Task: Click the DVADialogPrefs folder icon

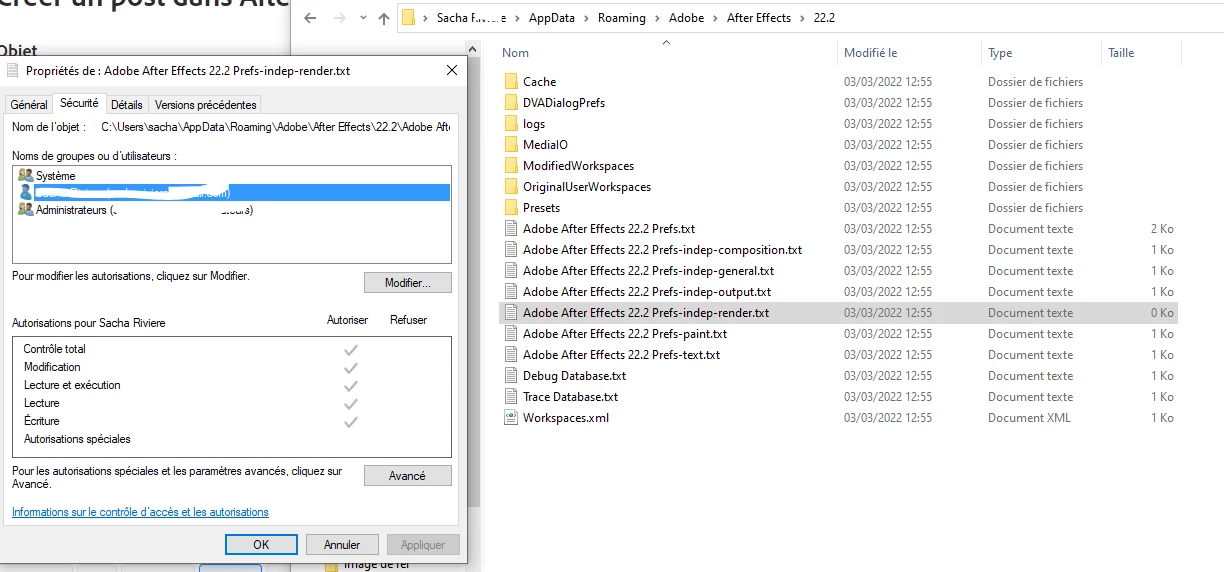Action: tap(511, 102)
